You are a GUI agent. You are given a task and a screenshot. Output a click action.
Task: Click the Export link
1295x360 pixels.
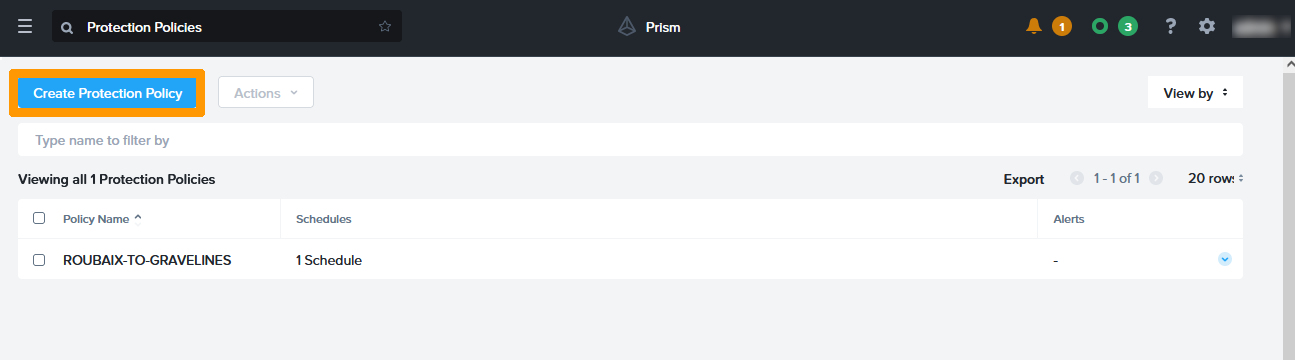(x=1024, y=179)
